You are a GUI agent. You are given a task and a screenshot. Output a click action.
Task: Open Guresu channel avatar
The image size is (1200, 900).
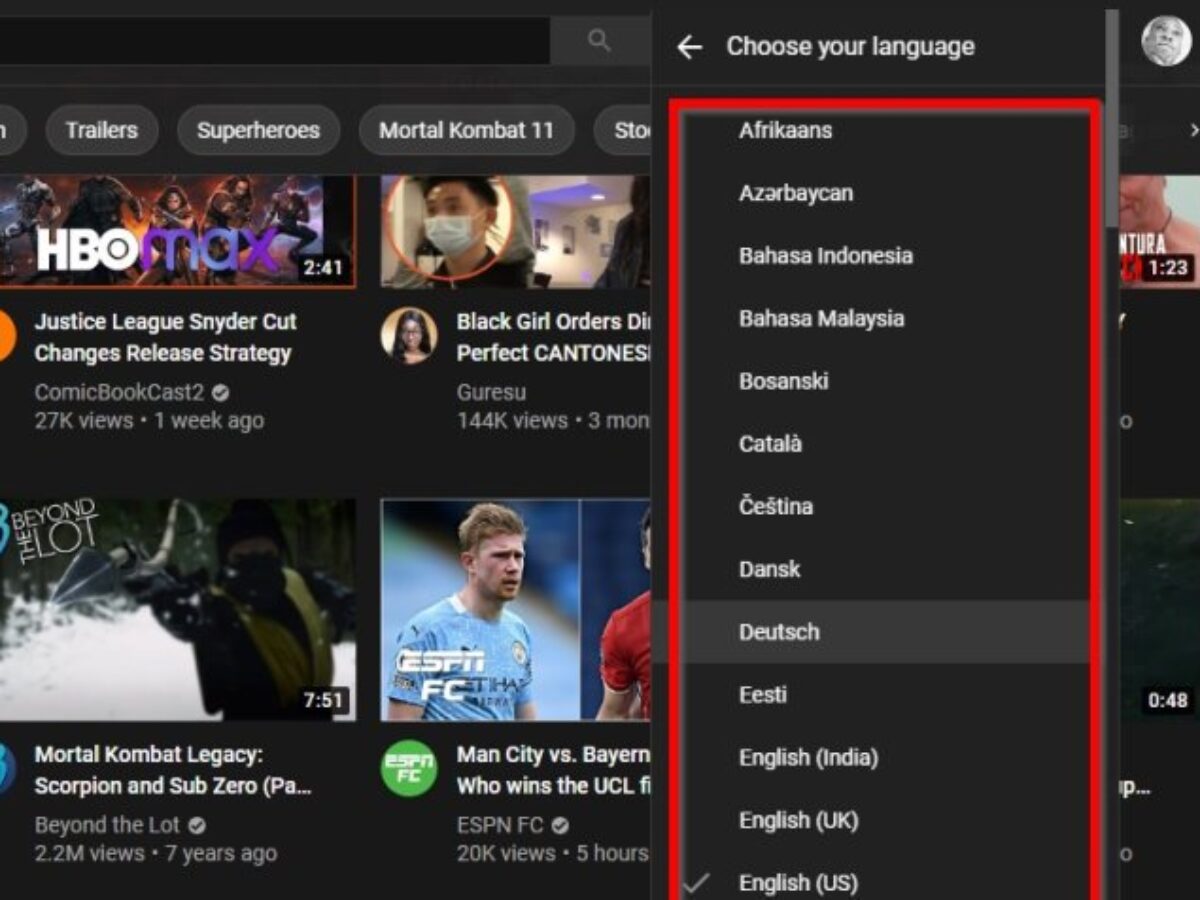[409, 335]
